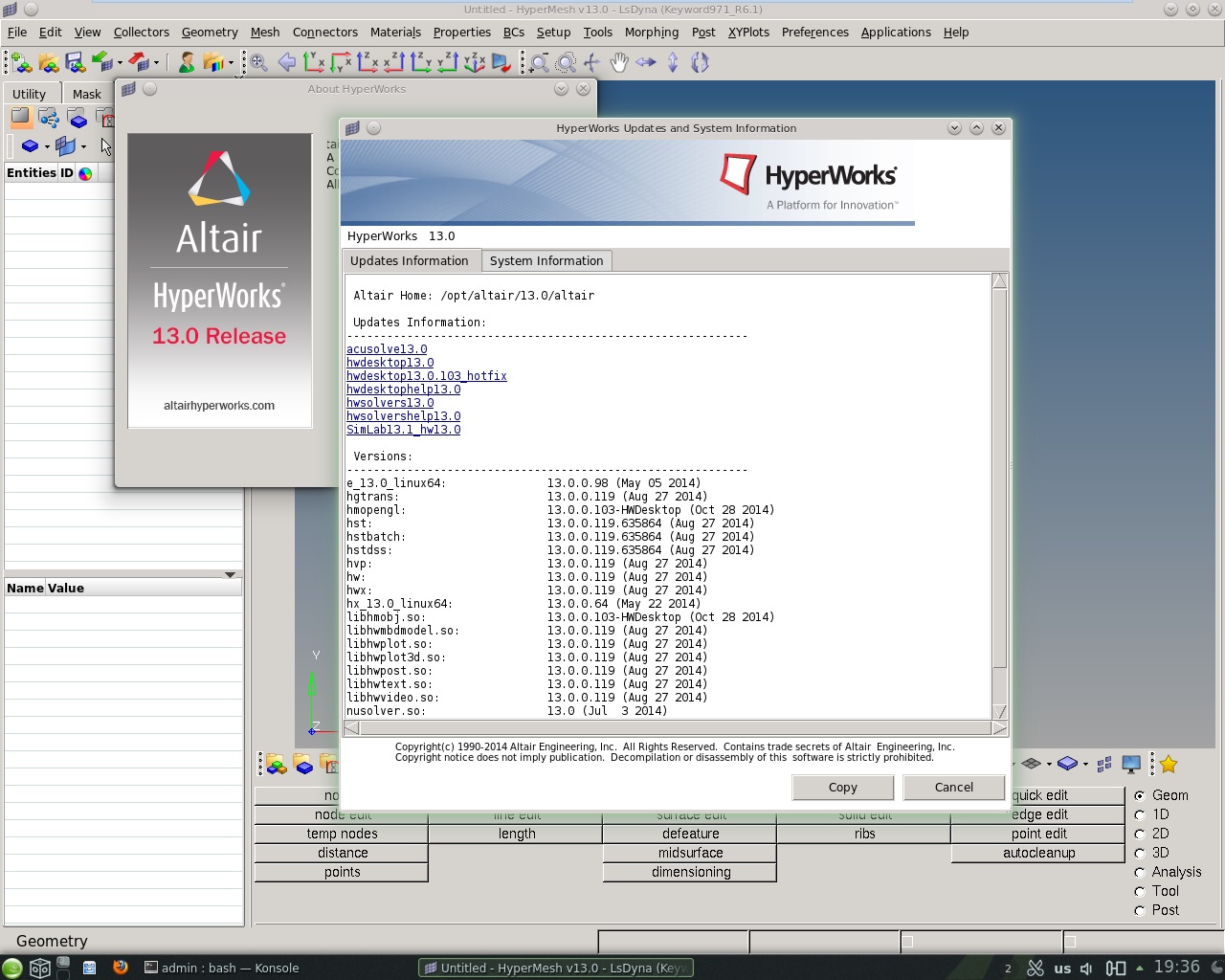Select the Tool radio button

(1140, 891)
